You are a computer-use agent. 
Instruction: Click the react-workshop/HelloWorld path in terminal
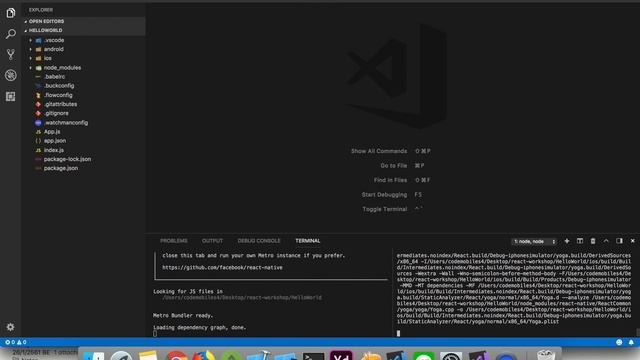(x=242, y=298)
